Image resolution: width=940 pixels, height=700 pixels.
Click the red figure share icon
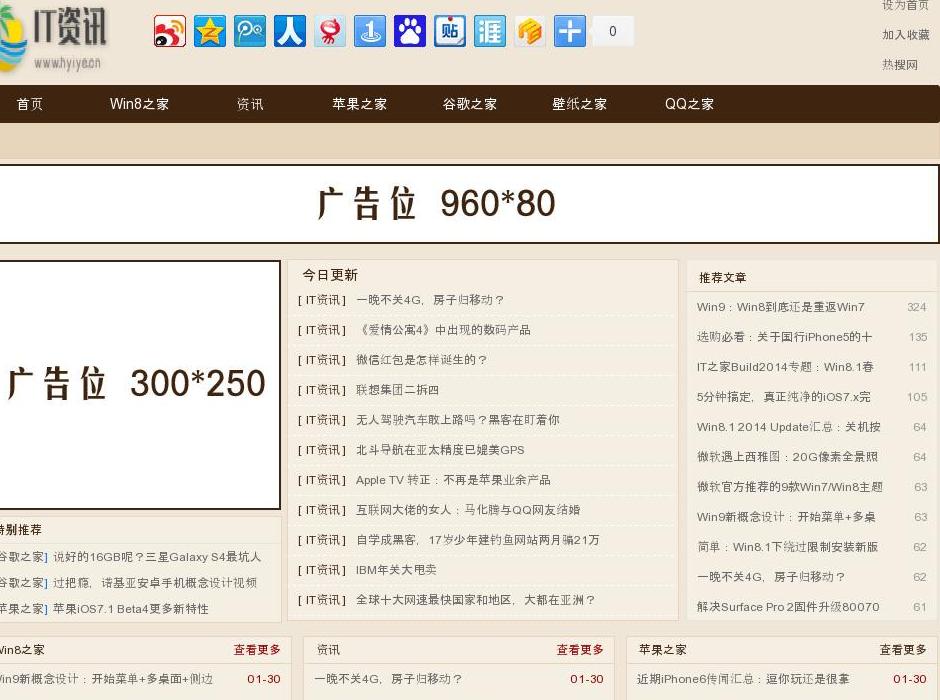tap(330, 31)
